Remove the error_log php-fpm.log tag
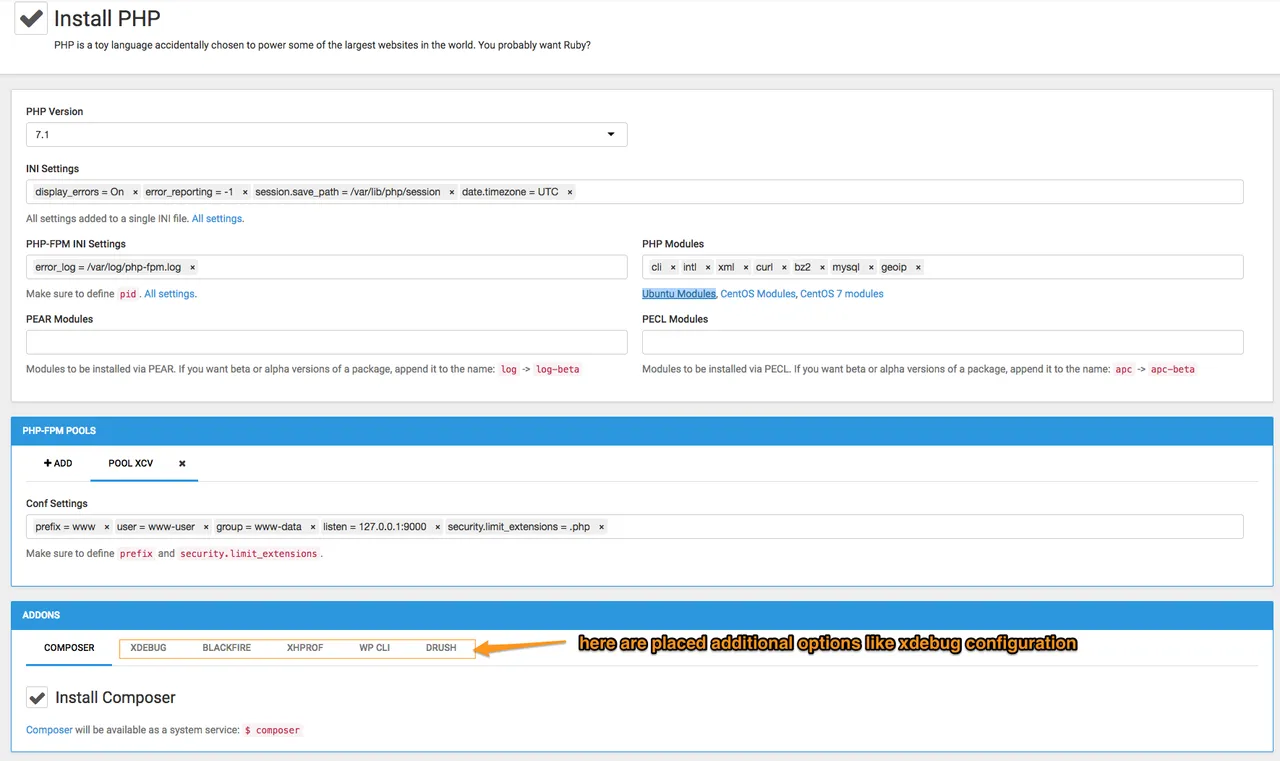 pyautogui.click(x=192, y=267)
